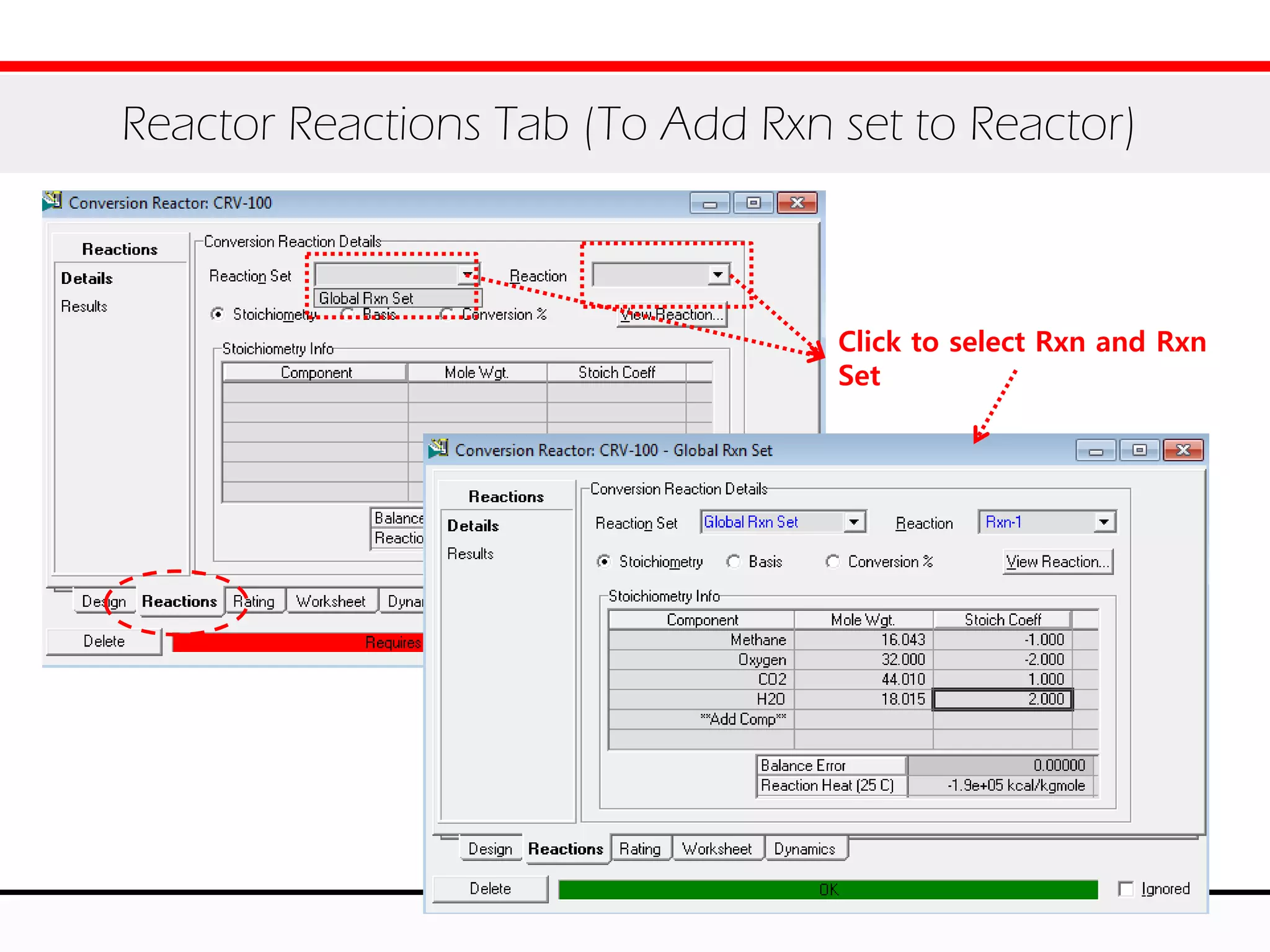Click the green OK status bar
The width and height of the screenshot is (1270, 952).
click(x=828, y=889)
